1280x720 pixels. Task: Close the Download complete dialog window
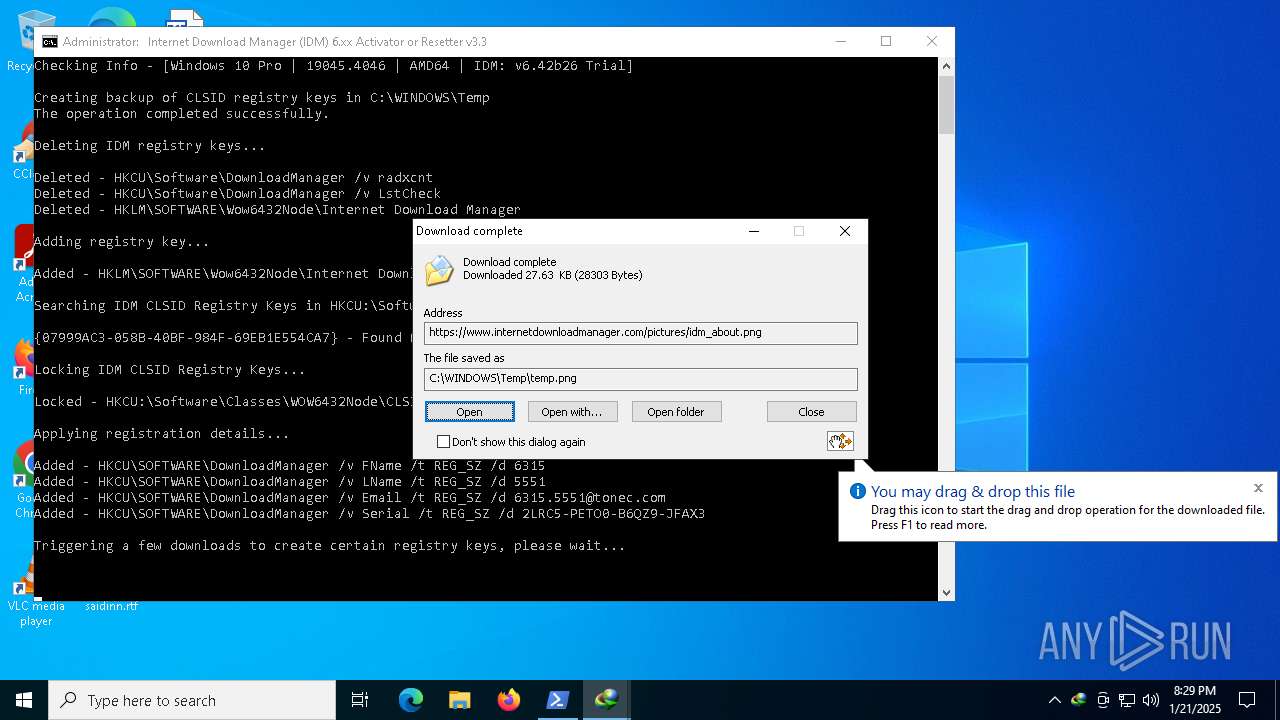[x=845, y=231]
